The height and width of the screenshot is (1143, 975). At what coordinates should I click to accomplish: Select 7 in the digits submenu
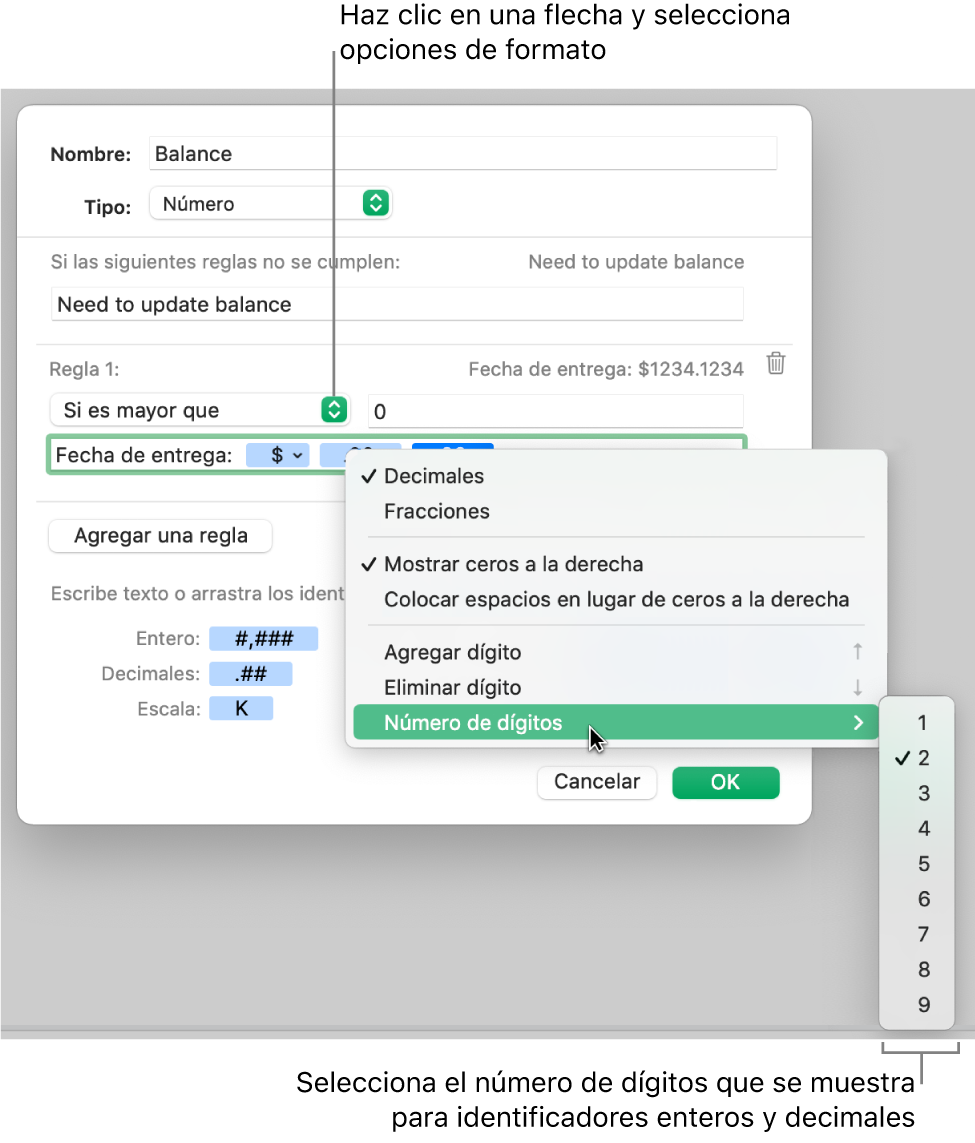click(917, 934)
